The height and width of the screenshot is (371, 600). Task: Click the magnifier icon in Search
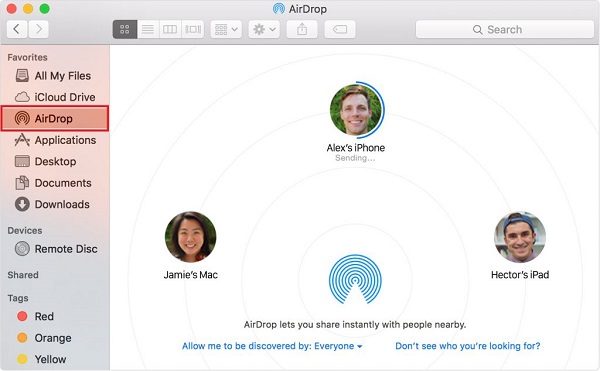(x=478, y=29)
